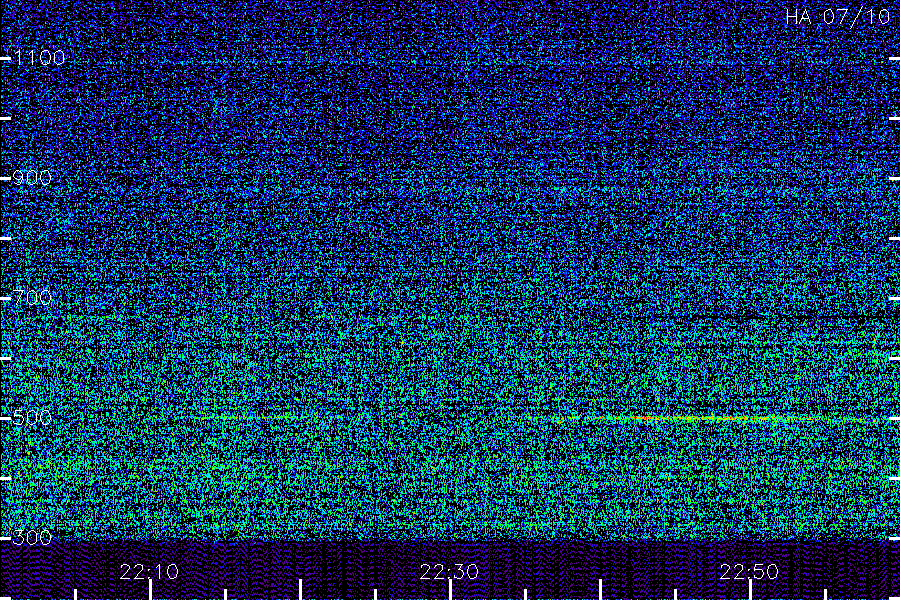This screenshot has width=900, height=600.
Task: Click the 300 frequency axis label
Action: 32,537
